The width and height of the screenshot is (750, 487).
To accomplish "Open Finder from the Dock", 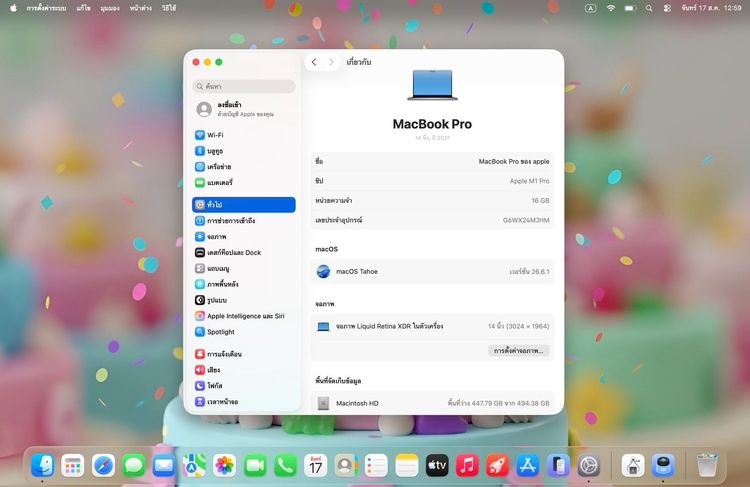I will (x=43, y=465).
